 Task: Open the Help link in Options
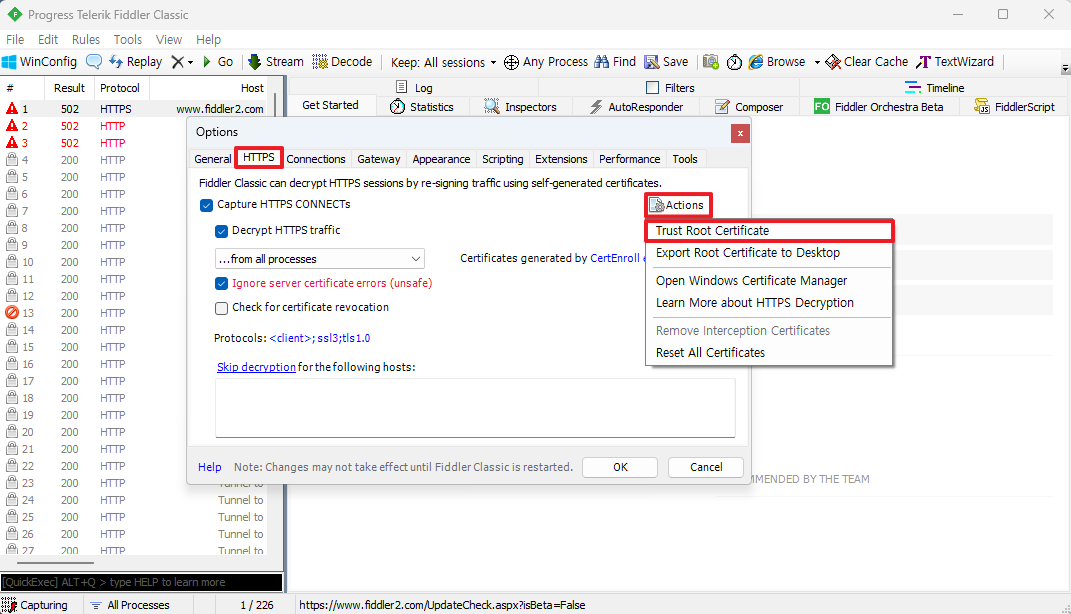(x=210, y=467)
